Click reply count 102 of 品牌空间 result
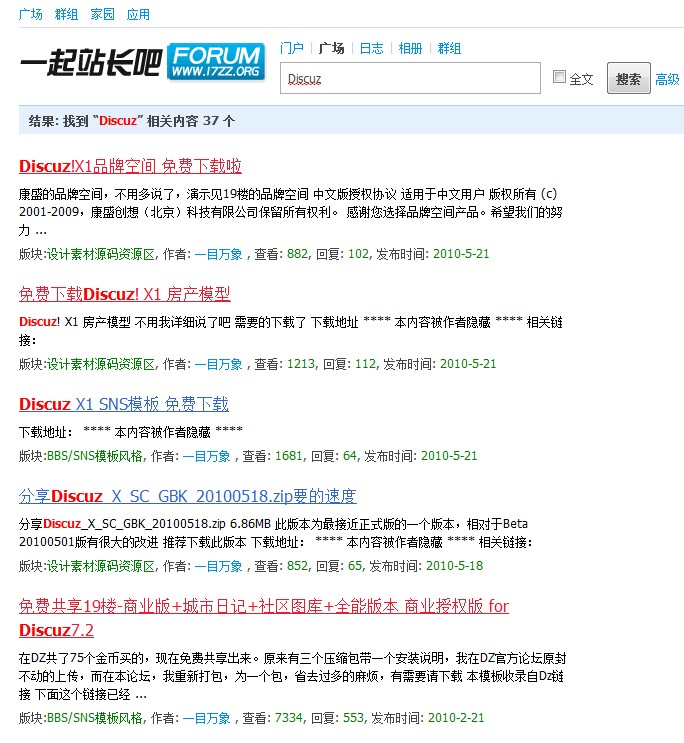Screen dimensions: 684x743 point(358,254)
